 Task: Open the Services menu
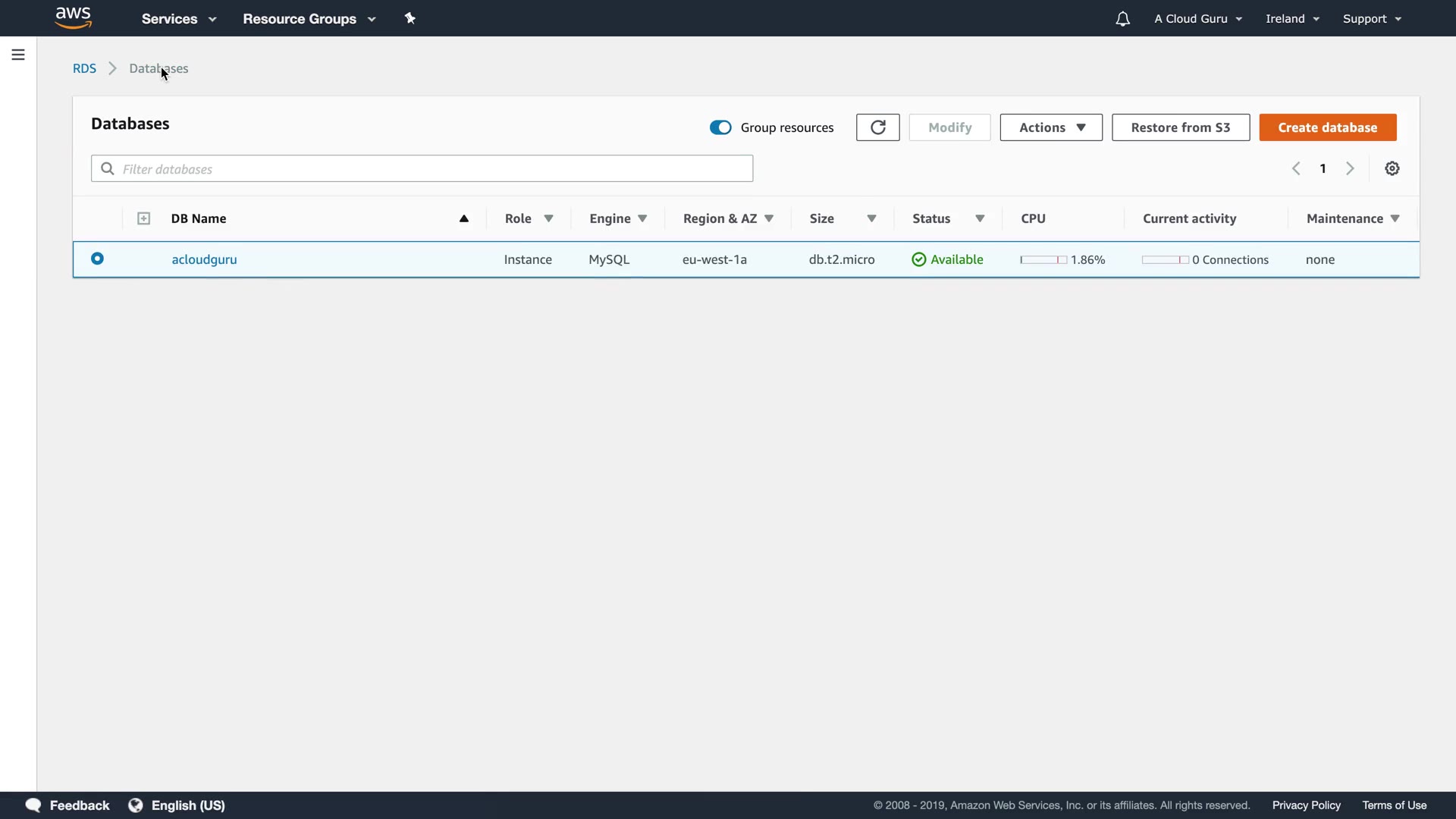[x=179, y=19]
